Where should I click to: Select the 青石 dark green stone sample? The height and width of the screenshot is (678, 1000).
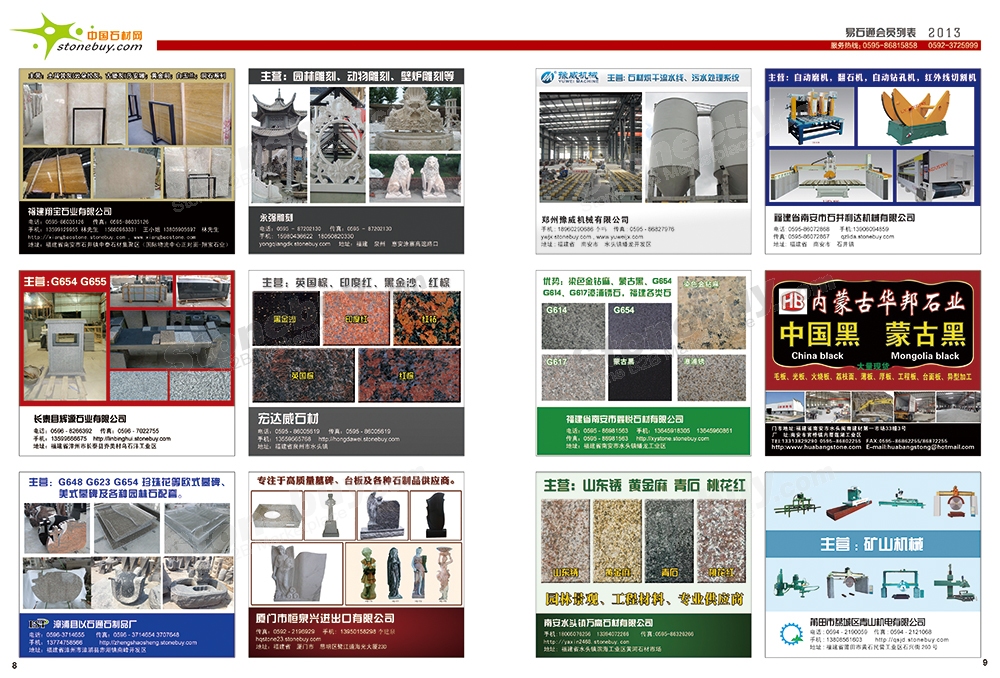pyautogui.click(x=669, y=540)
